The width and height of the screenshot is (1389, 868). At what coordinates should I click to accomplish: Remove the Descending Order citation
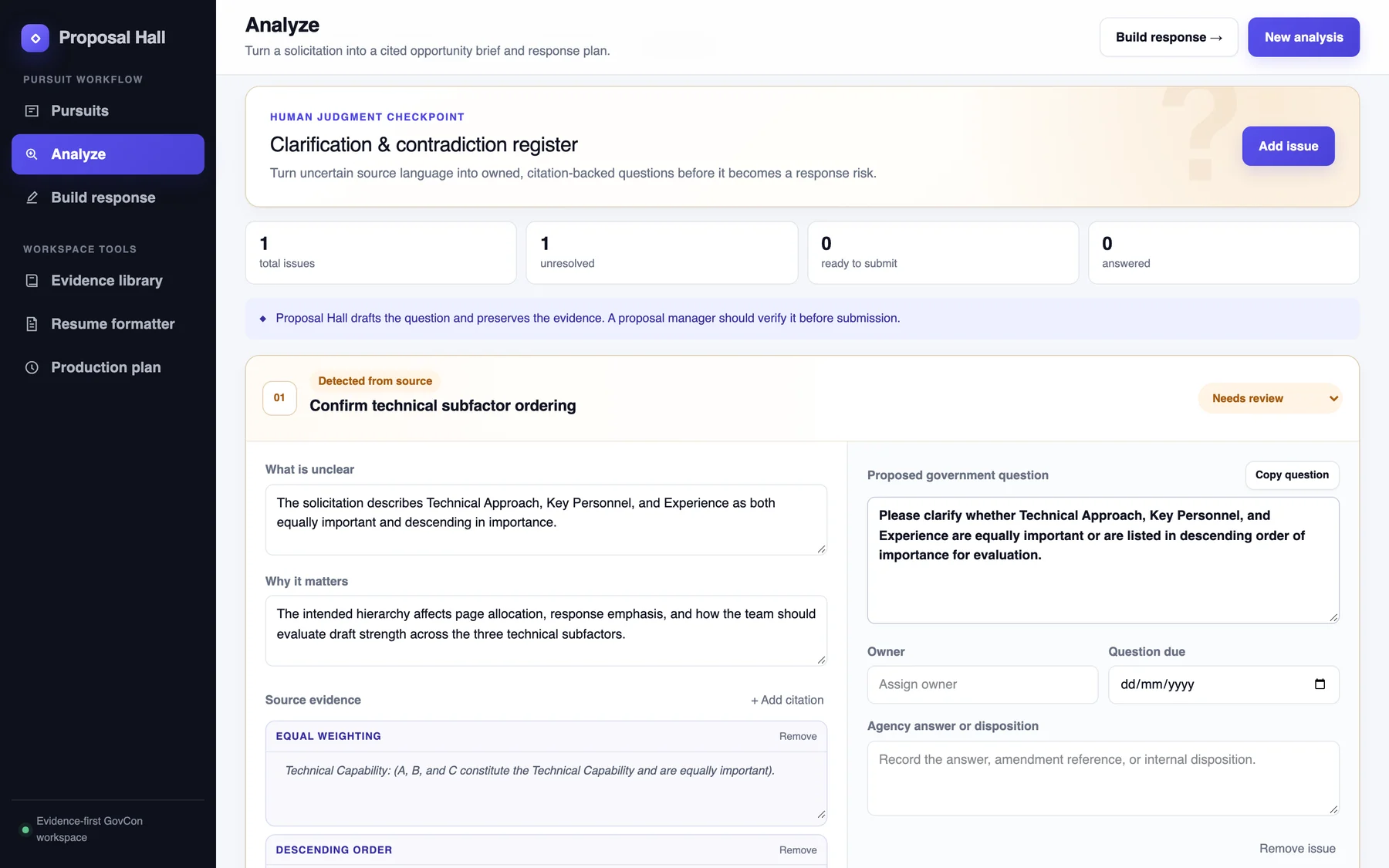coord(798,850)
